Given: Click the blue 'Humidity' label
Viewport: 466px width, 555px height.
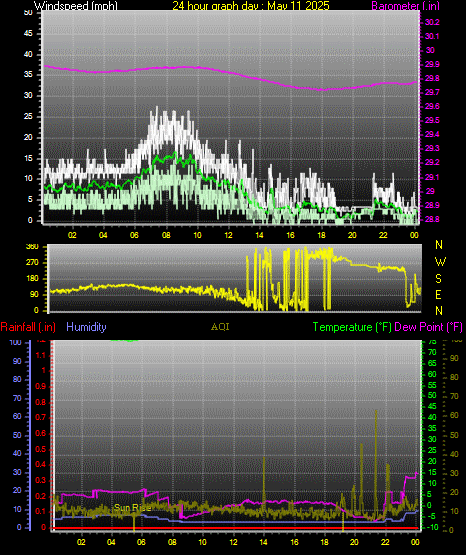Looking at the screenshot, I should [x=86, y=327].
